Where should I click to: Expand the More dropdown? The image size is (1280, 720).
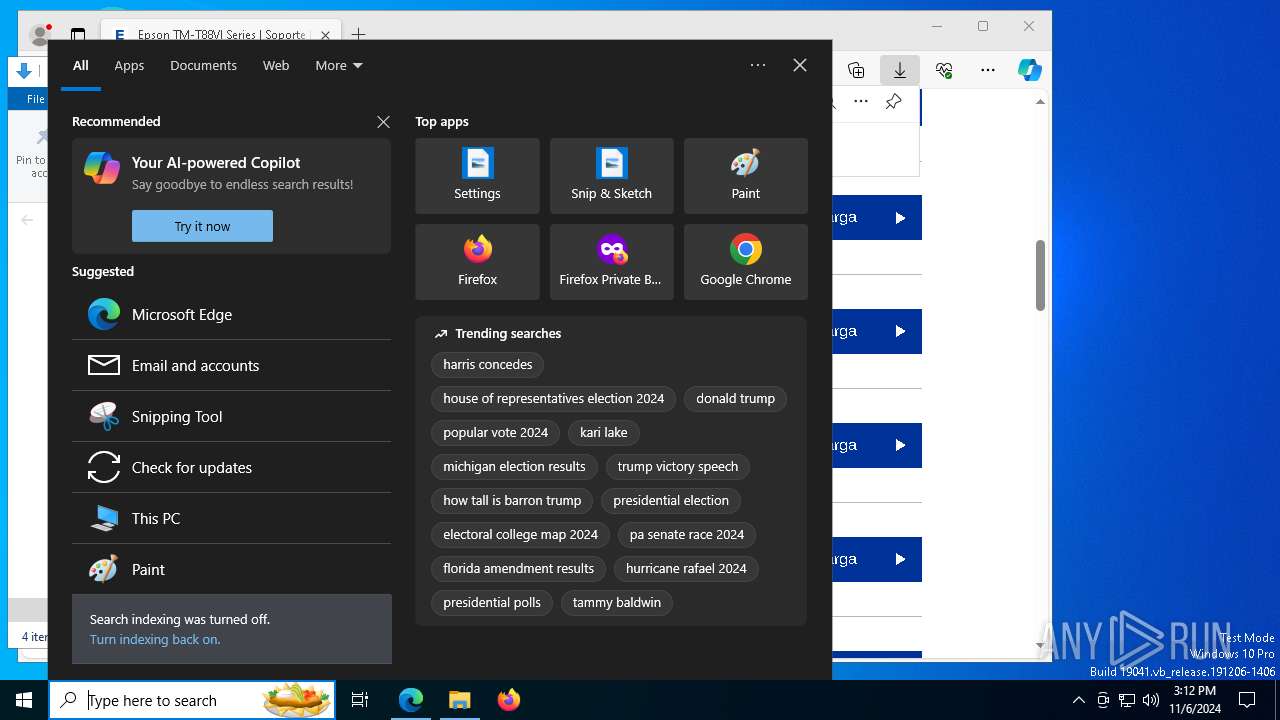pyautogui.click(x=339, y=65)
